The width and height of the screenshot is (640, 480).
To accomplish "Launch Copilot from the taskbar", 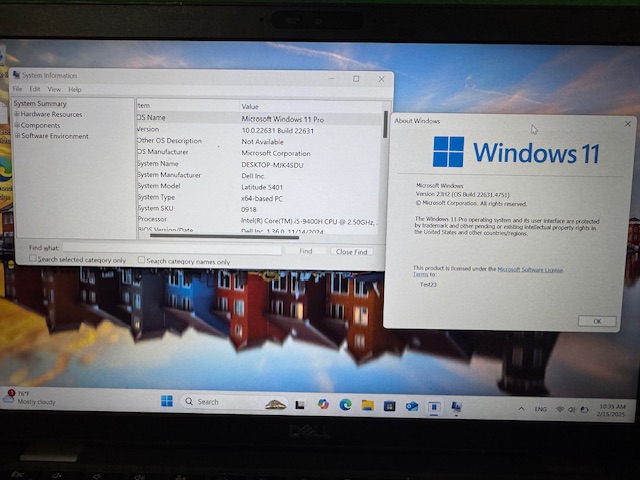I will (323, 404).
